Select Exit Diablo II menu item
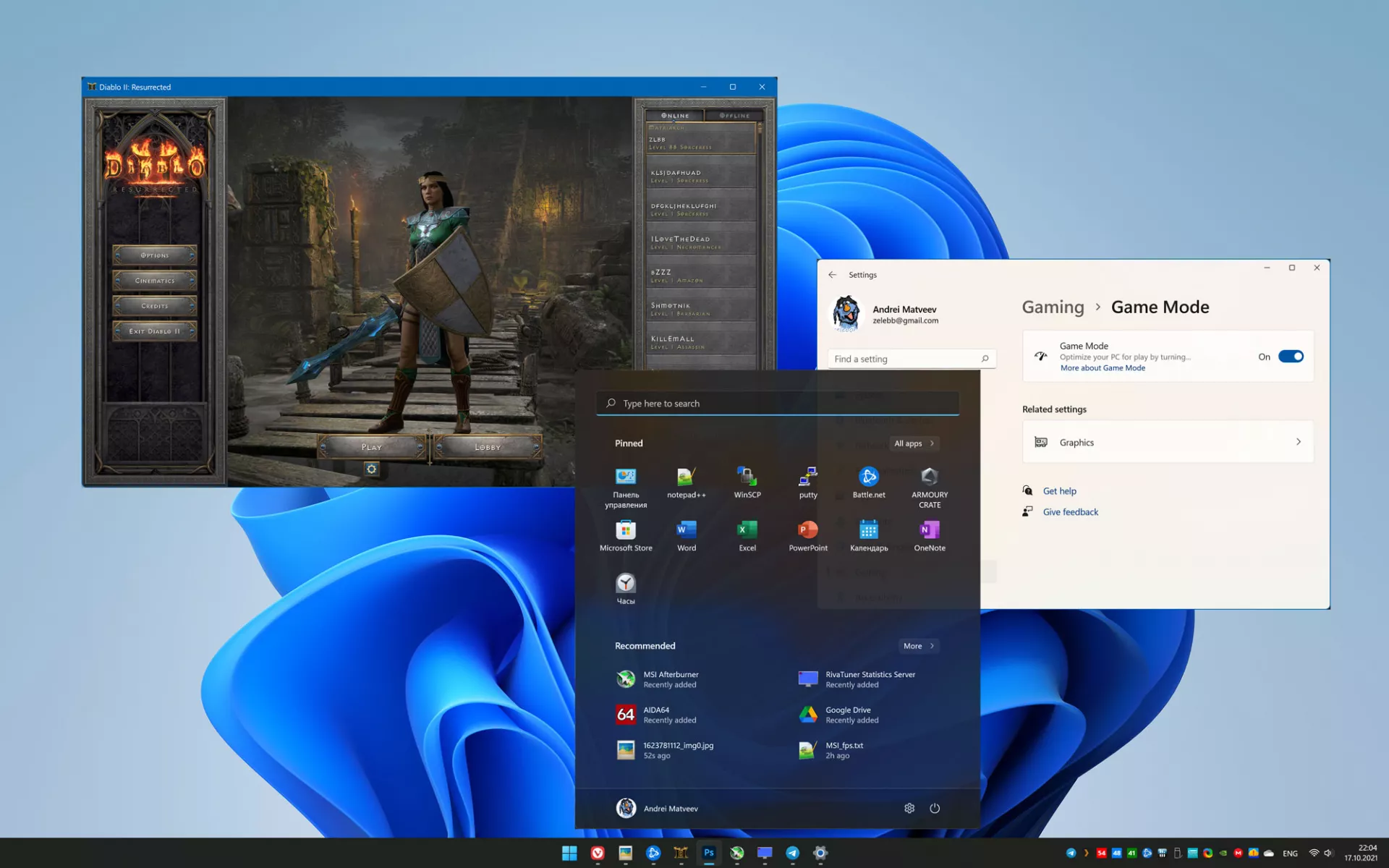This screenshot has height=868, width=1389. 155,331
